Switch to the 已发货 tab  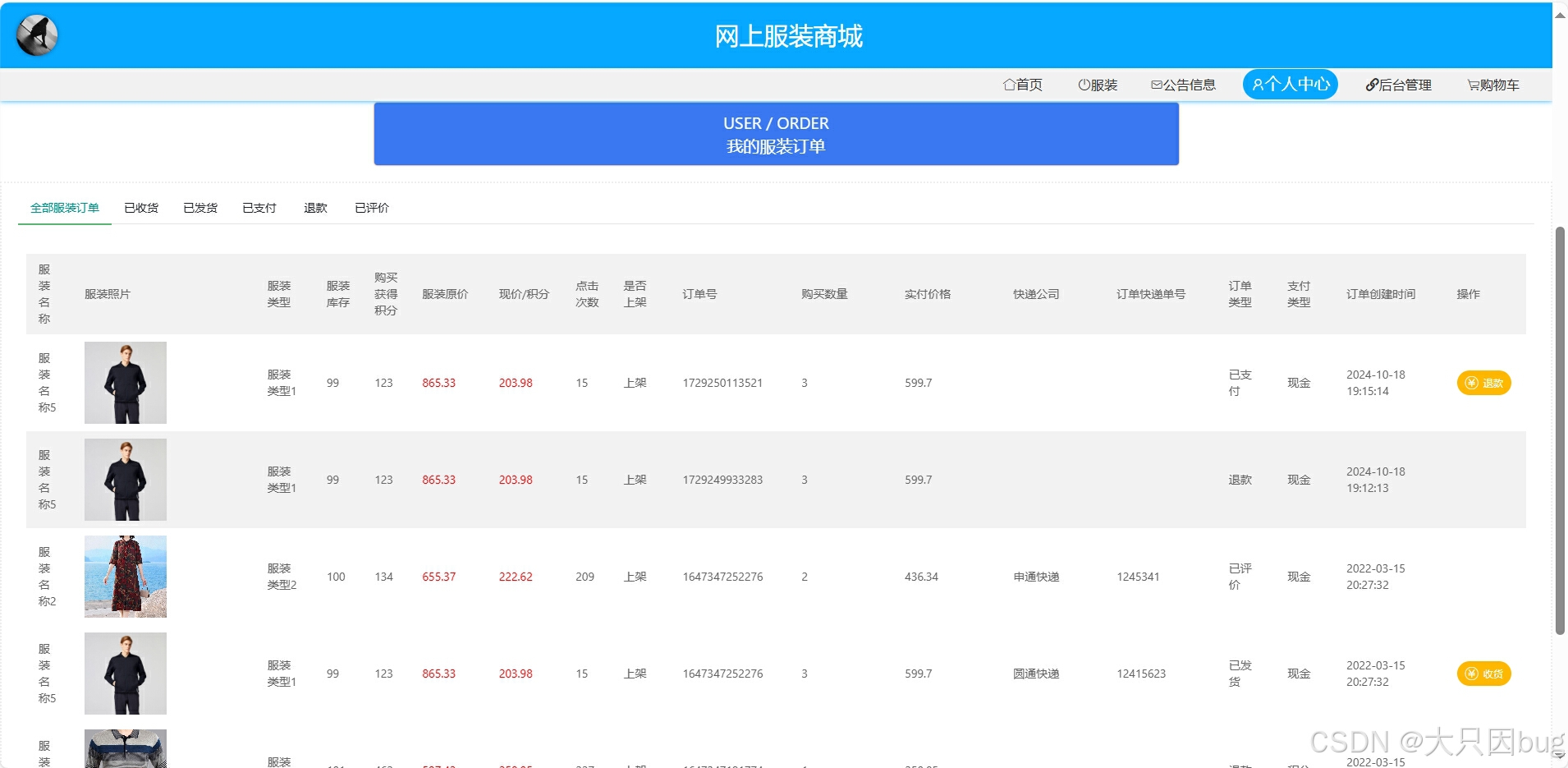[200, 208]
